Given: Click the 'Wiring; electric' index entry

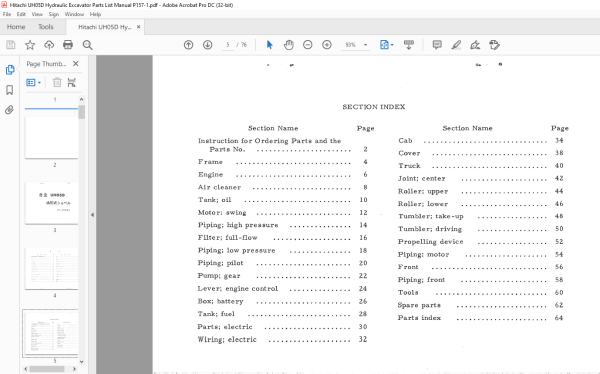Looking at the screenshot, I should point(227,339).
